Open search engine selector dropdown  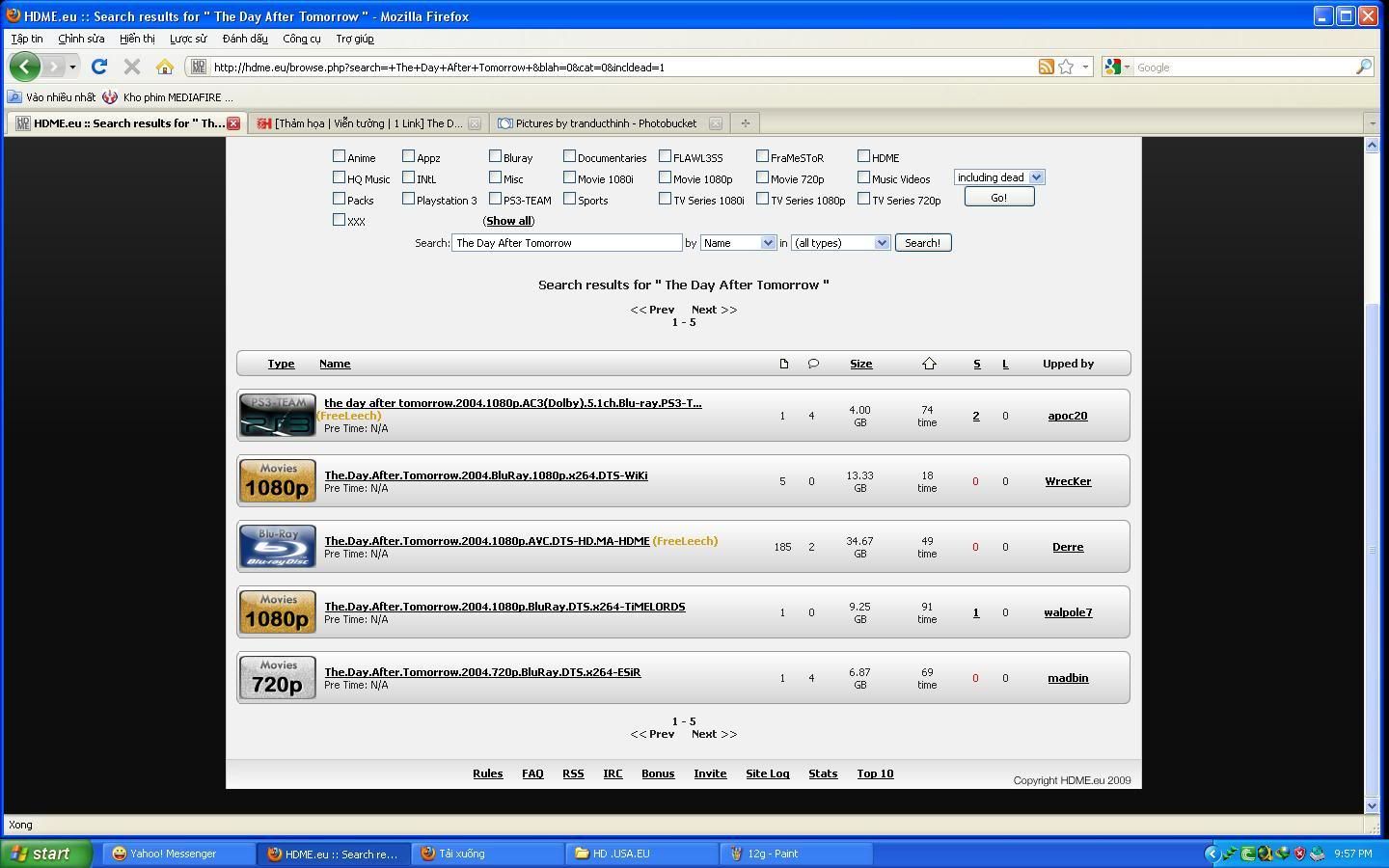(x=1117, y=67)
